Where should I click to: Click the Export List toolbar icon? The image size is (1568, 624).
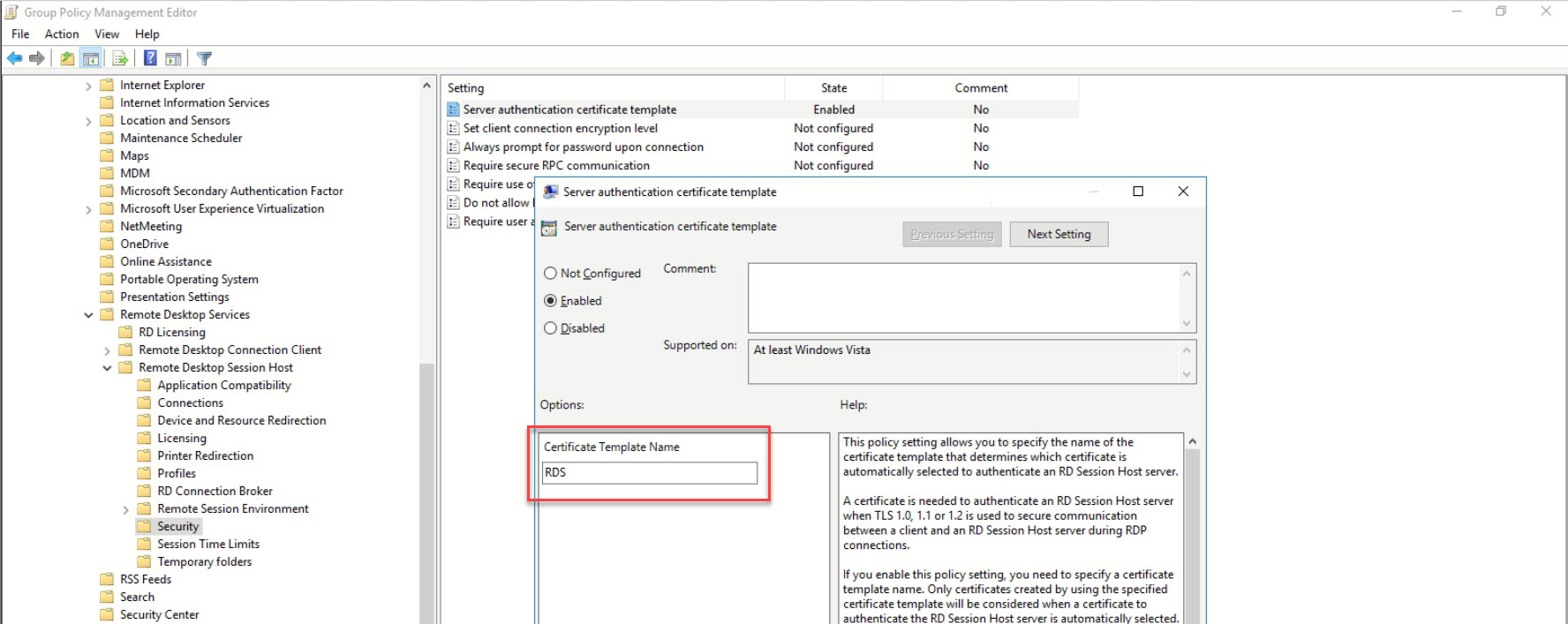(120, 58)
